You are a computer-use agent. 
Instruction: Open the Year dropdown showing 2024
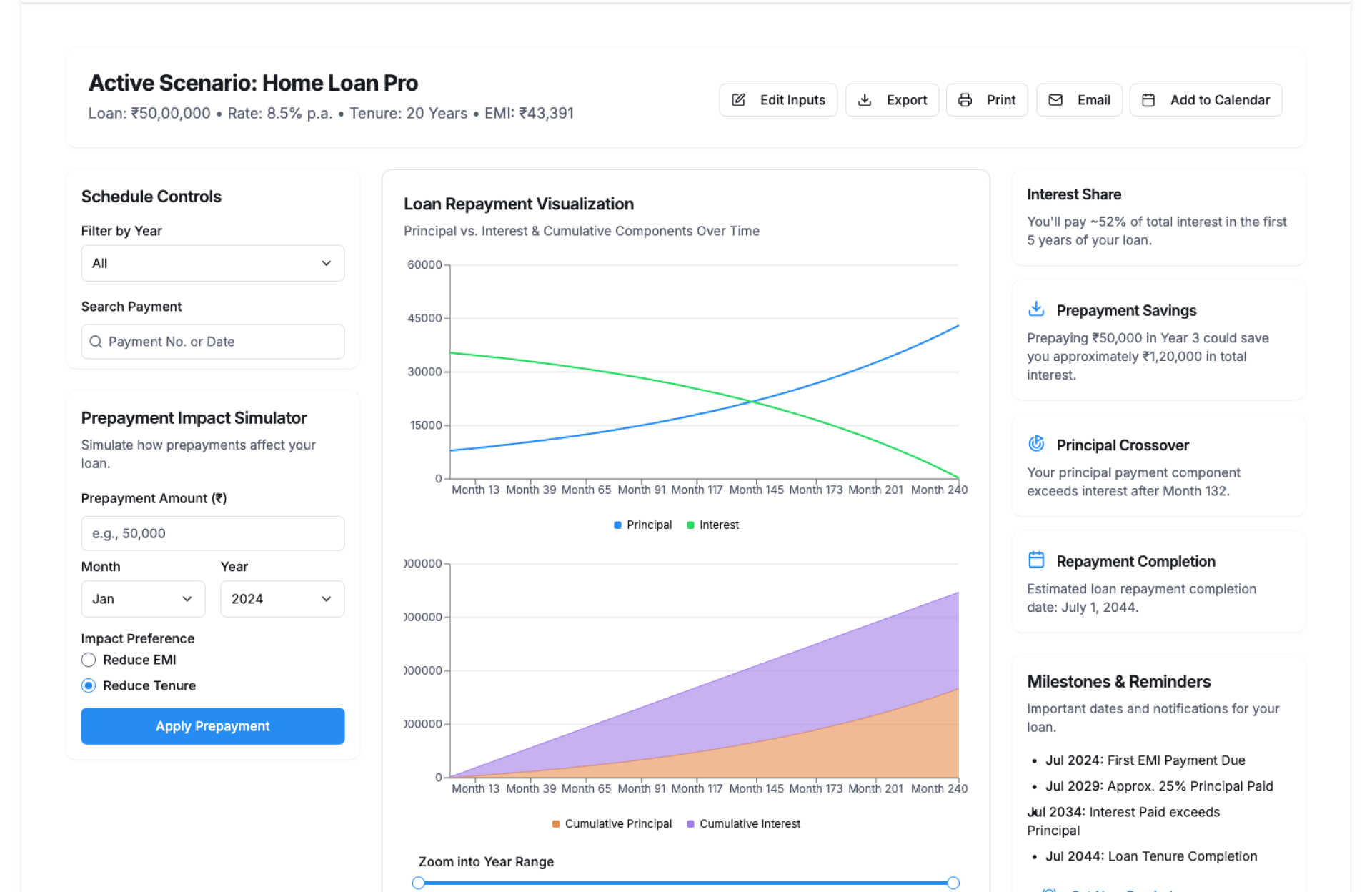282,599
